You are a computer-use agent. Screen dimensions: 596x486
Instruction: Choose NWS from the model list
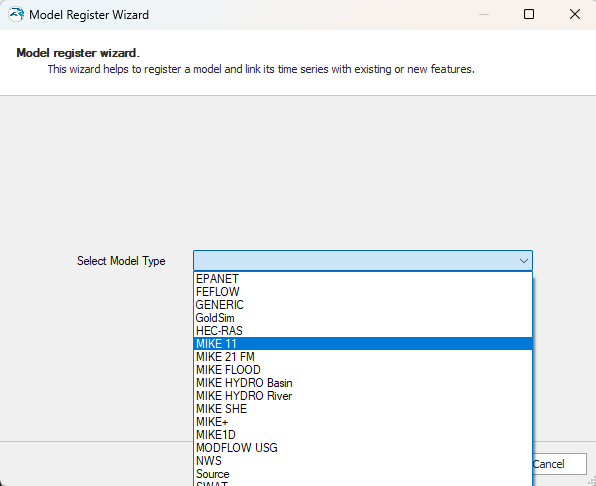pyautogui.click(x=363, y=461)
